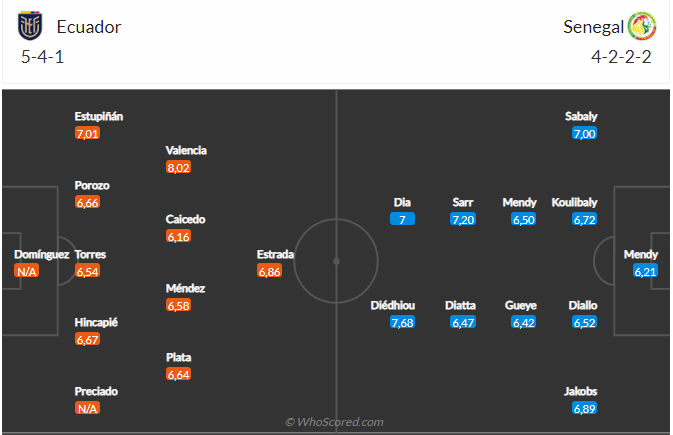The image size is (673, 435).
Task: Click the Ecuador team crest icon
Action: click(31, 26)
